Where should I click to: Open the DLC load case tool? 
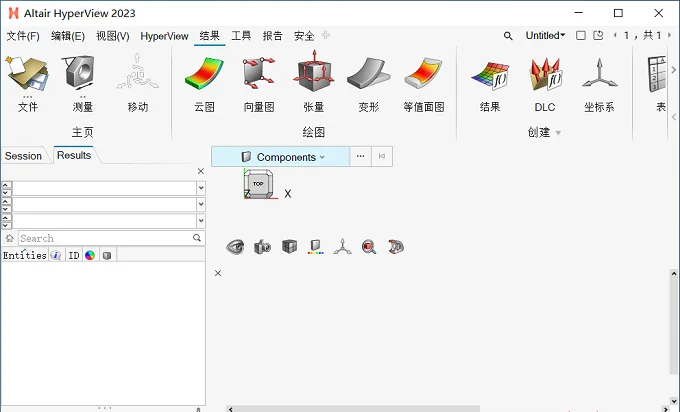coord(545,75)
